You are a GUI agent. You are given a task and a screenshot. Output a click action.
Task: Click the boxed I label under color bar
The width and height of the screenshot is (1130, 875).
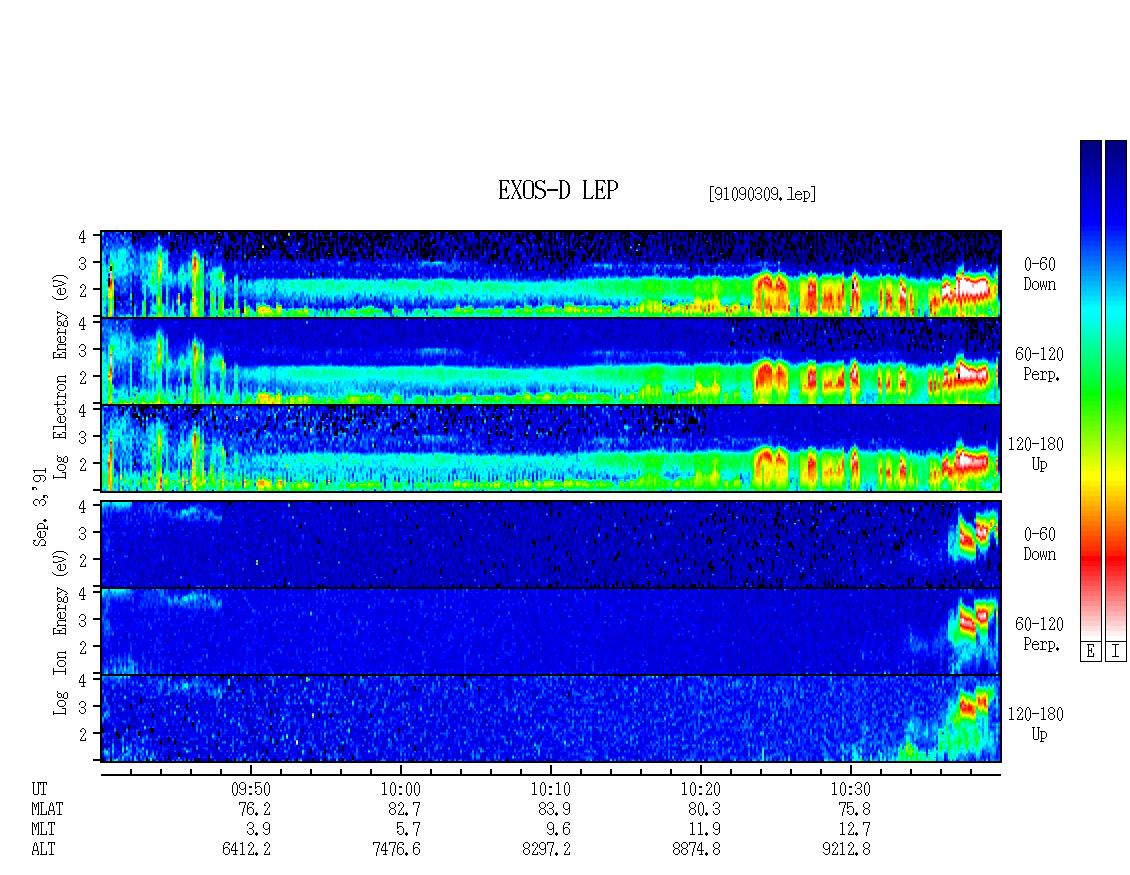pos(1116,651)
